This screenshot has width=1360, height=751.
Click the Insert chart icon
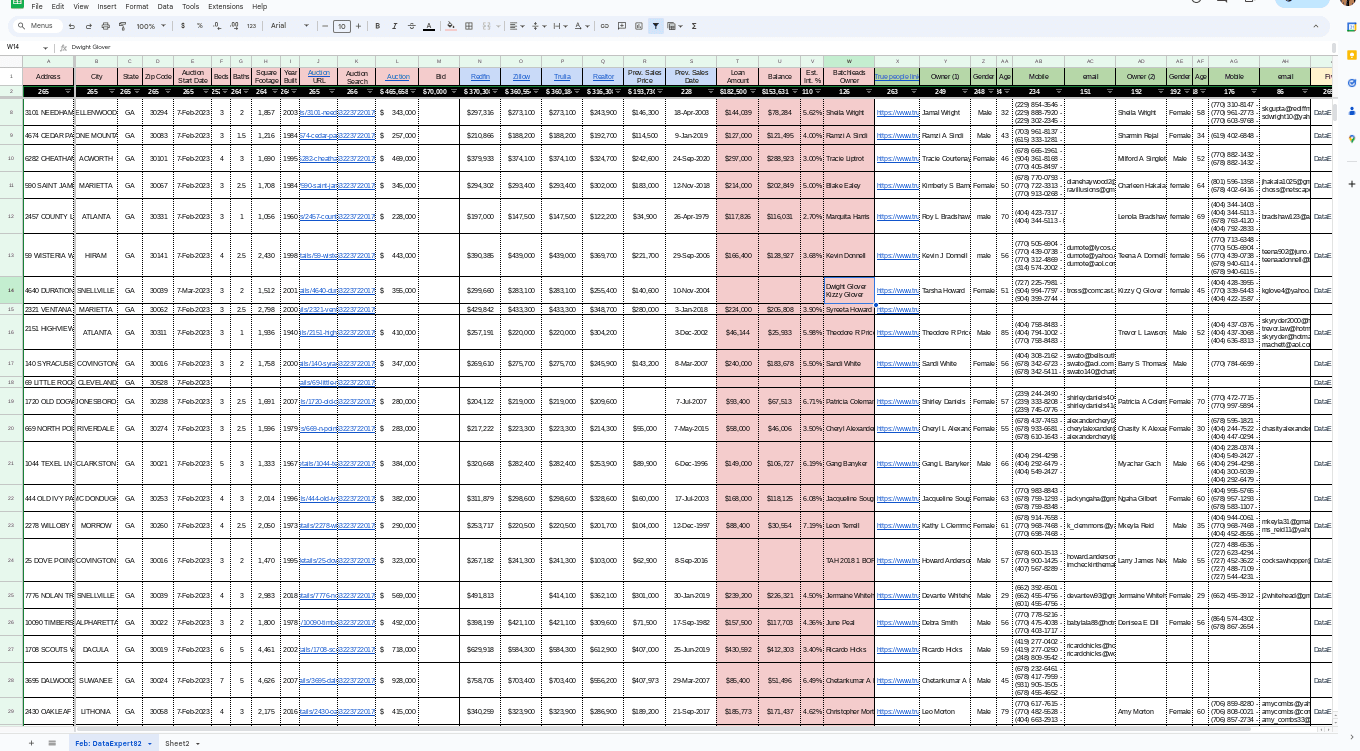point(639,26)
